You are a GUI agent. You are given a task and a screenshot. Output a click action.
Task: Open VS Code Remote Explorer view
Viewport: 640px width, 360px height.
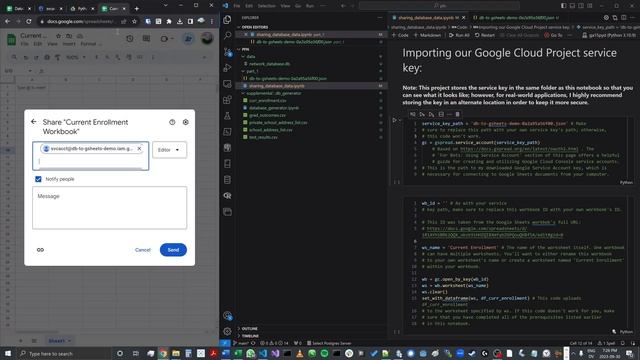[227, 84]
